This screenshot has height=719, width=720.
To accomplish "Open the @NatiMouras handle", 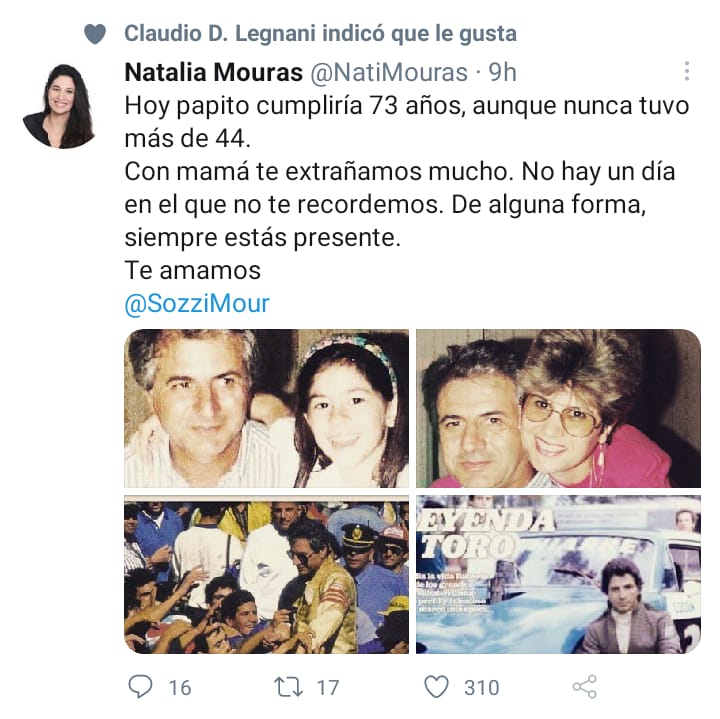I will pyautogui.click(x=389, y=73).
